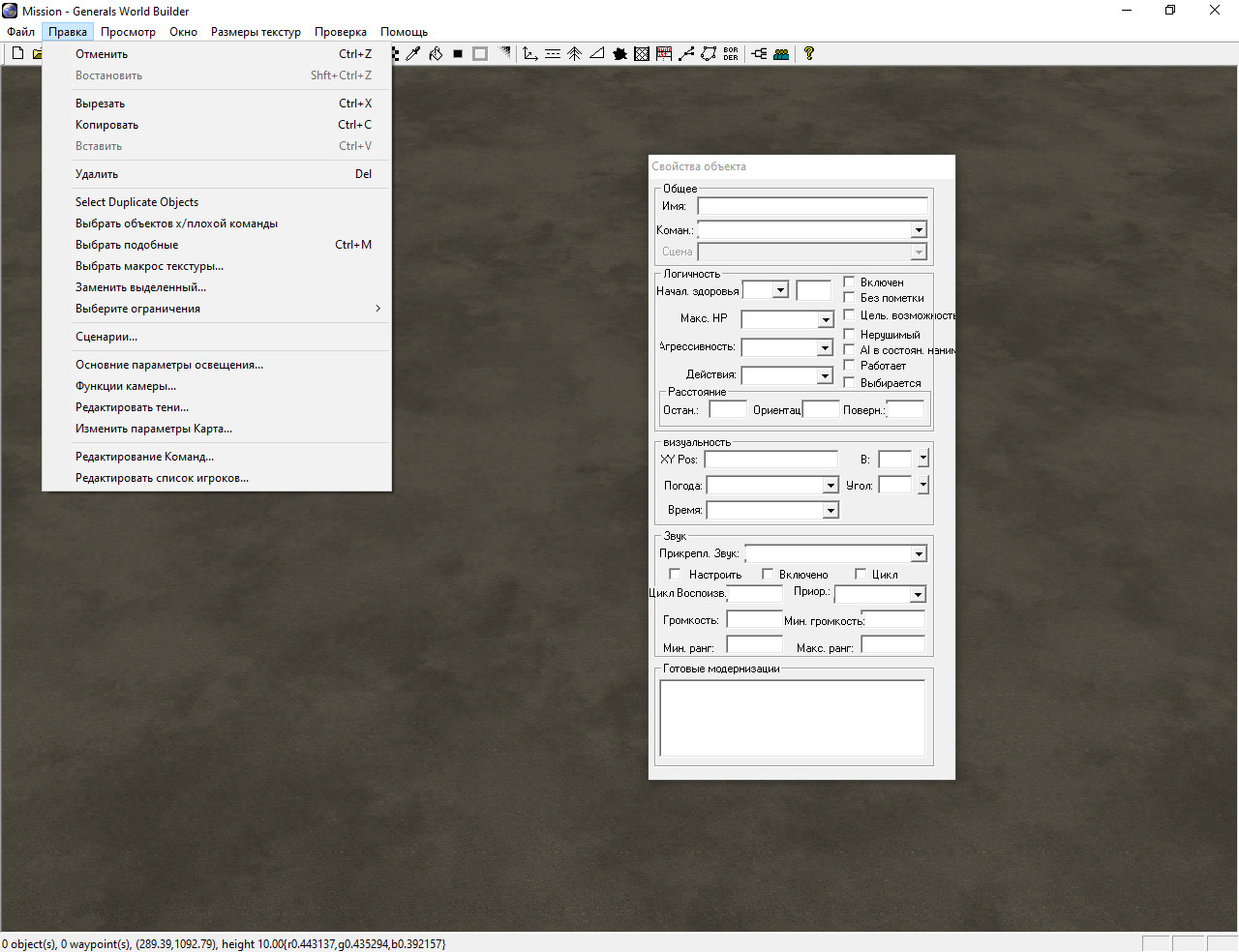The image size is (1239, 952).
Task: Select 'Изменить параметры Карта...' entry
Action: click(154, 429)
